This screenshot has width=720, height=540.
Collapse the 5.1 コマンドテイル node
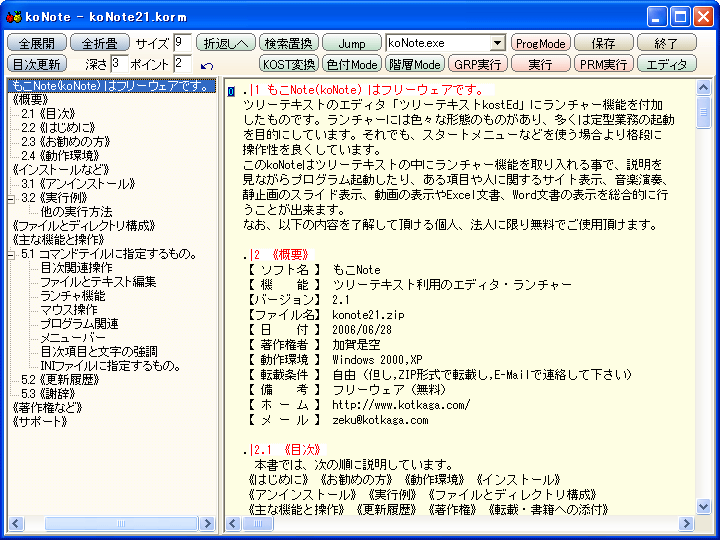pyautogui.click(x=11, y=255)
